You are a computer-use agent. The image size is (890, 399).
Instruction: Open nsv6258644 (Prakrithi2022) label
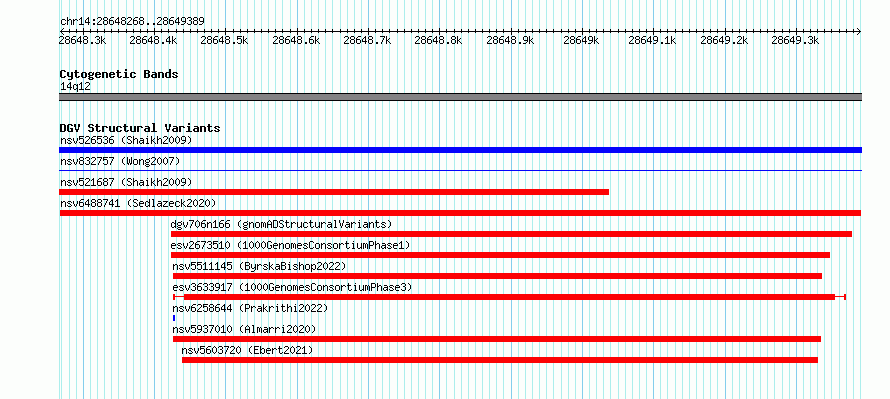tap(250, 308)
